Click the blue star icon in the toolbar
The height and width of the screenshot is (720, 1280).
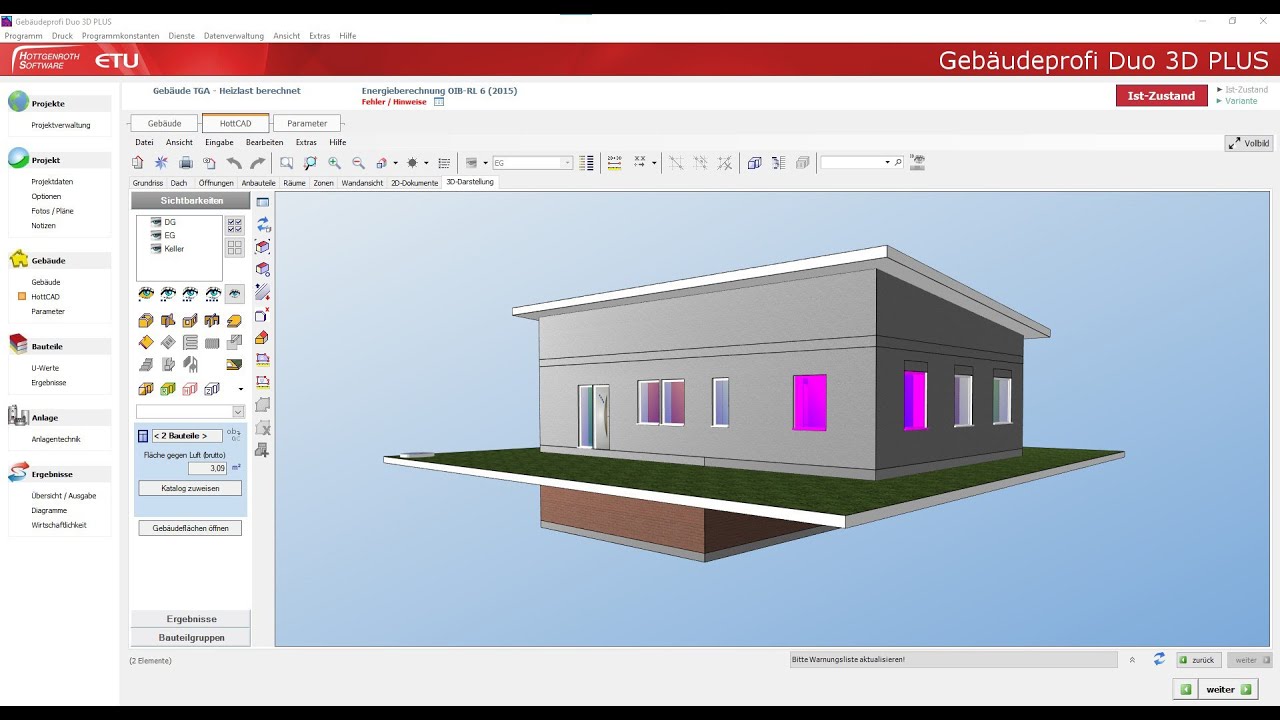(161, 162)
